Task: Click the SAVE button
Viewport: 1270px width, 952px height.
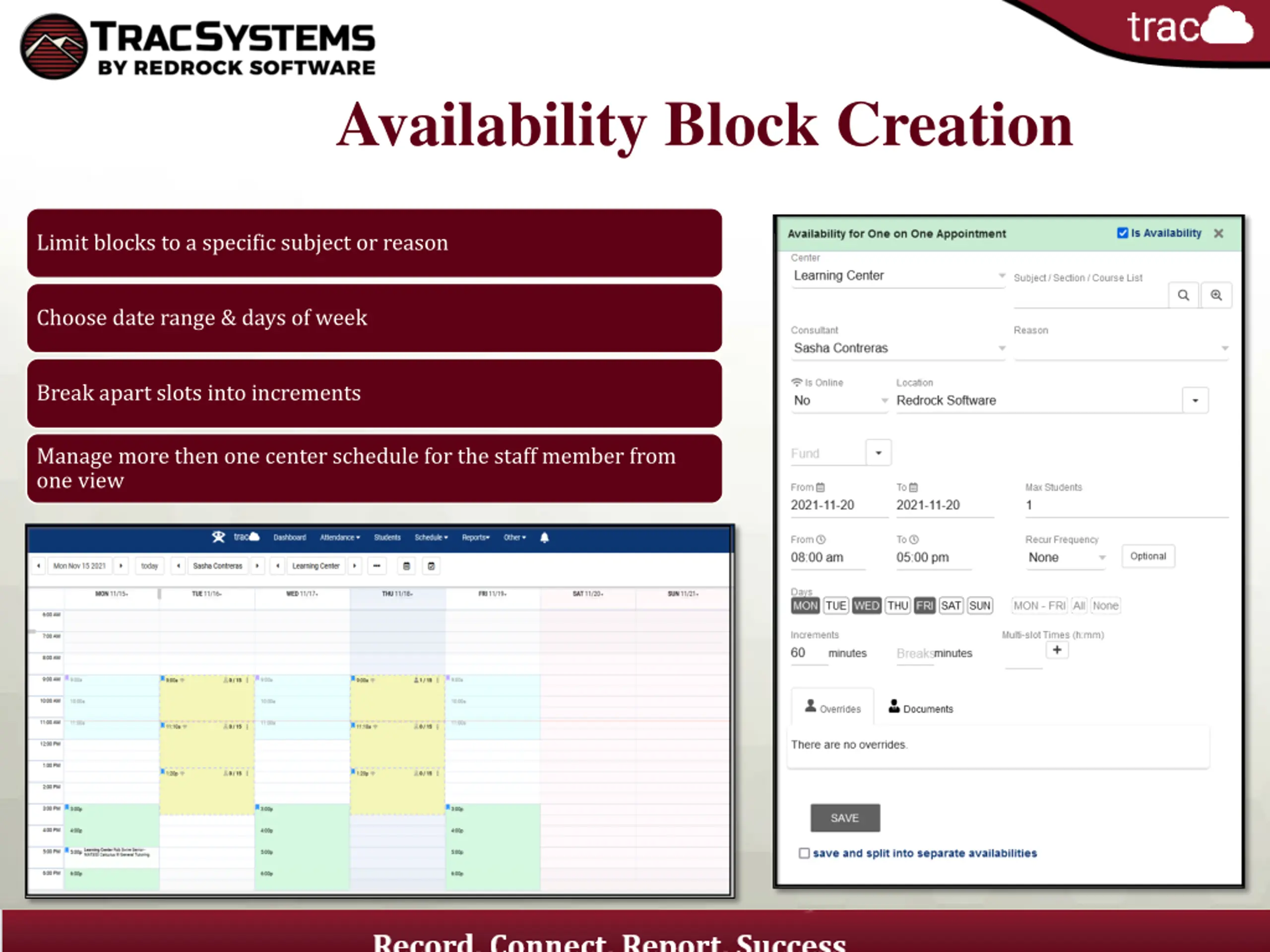Action: 844,818
